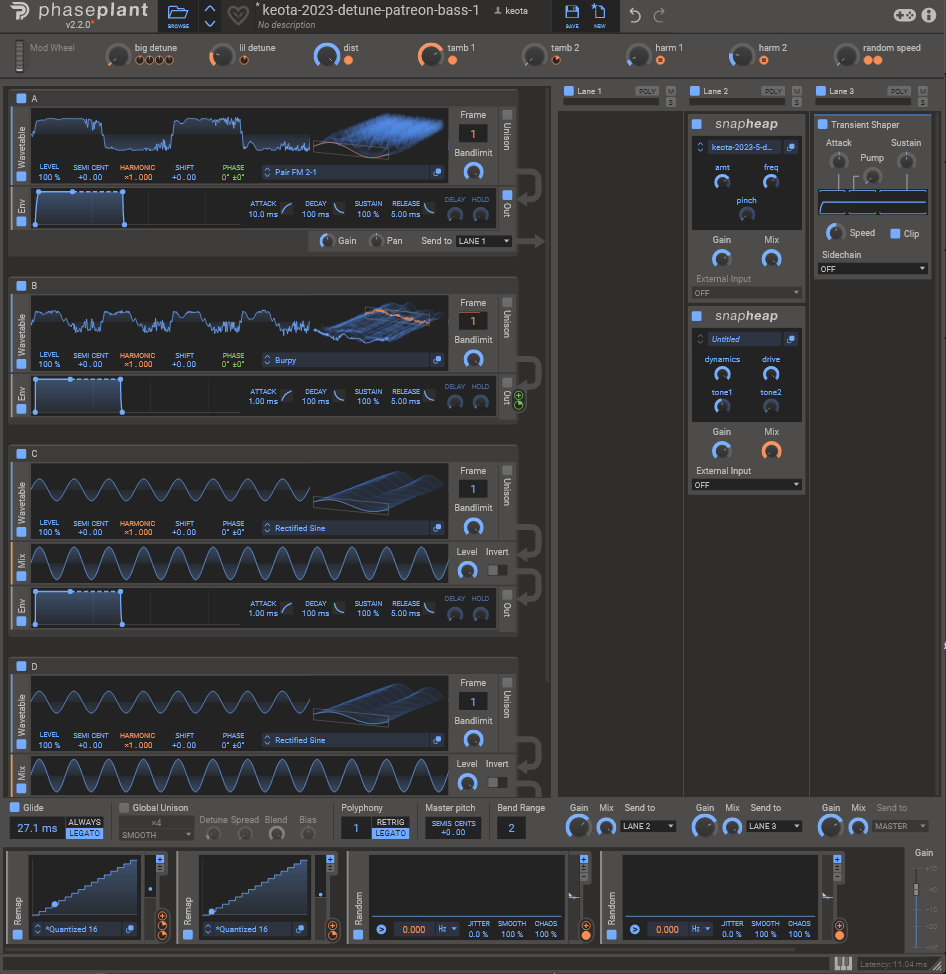
Task: Undo the last change
Action: coord(634,15)
